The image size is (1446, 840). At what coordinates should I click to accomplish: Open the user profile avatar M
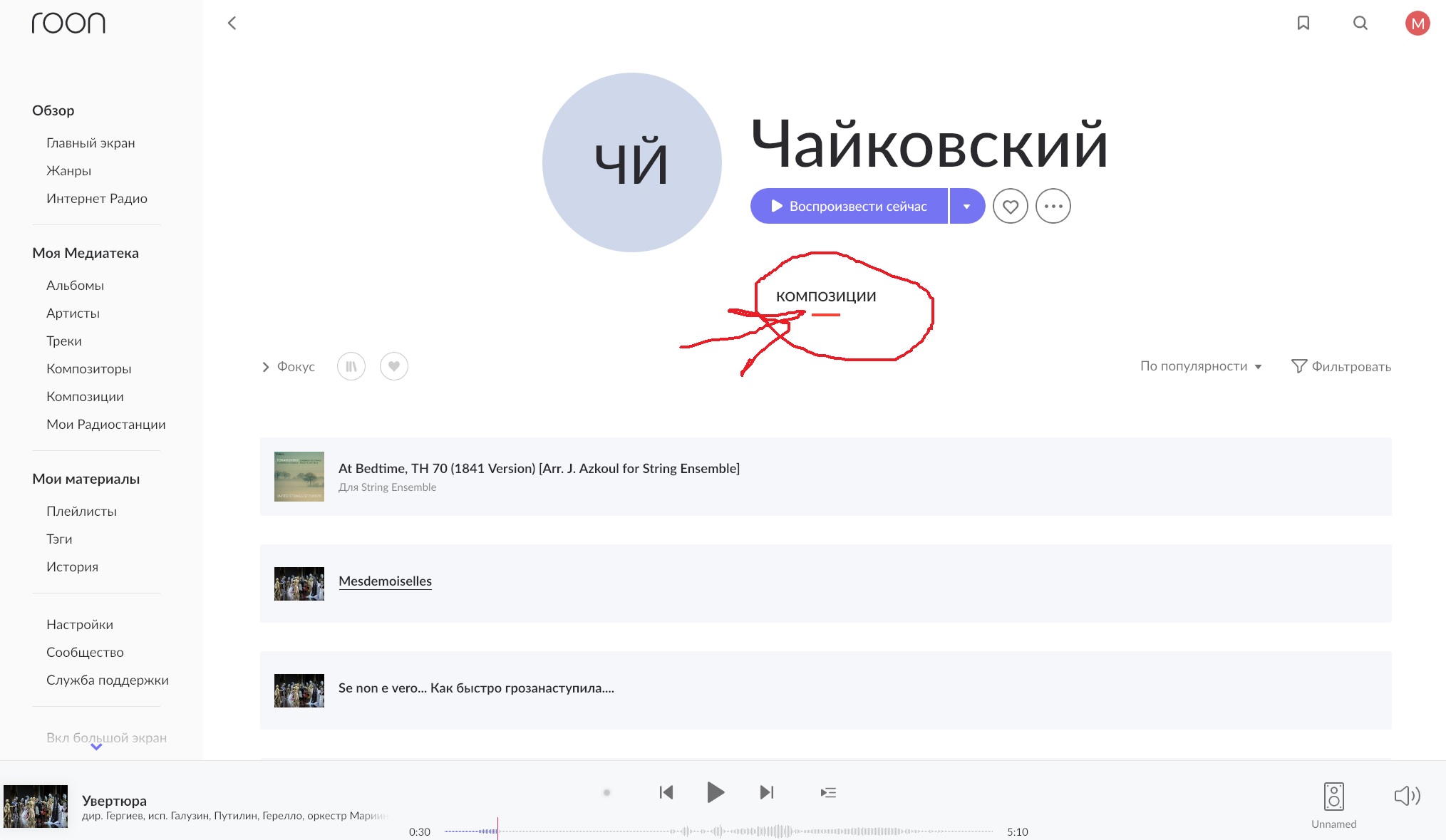click(x=1417, y=24)
